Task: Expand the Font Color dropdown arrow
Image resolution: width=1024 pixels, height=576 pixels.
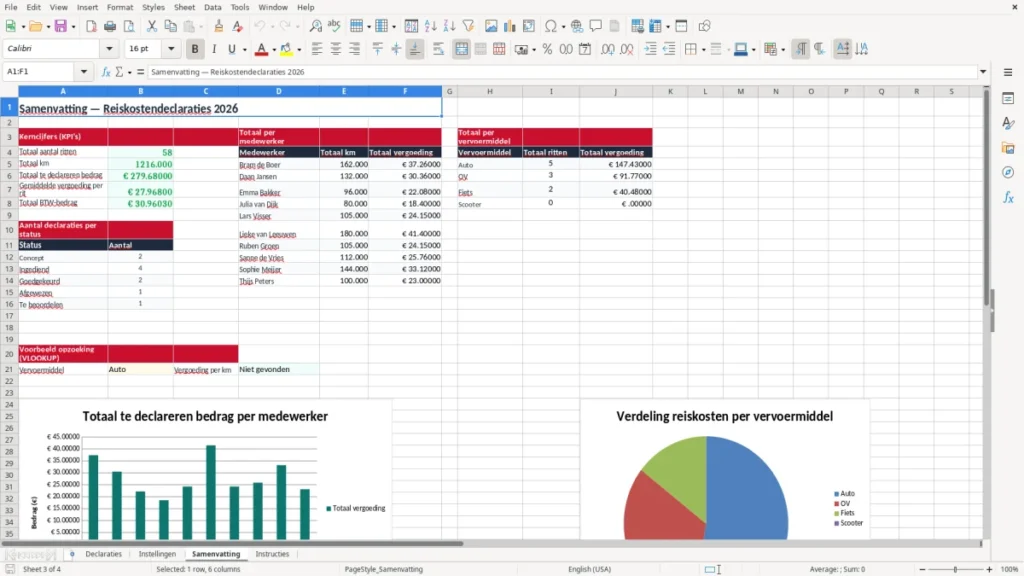Action: [274, 50]
